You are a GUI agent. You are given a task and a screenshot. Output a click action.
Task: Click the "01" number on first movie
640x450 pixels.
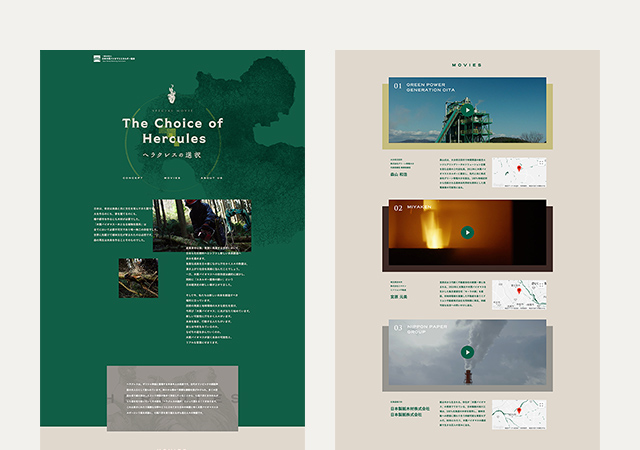click(398, 87)
